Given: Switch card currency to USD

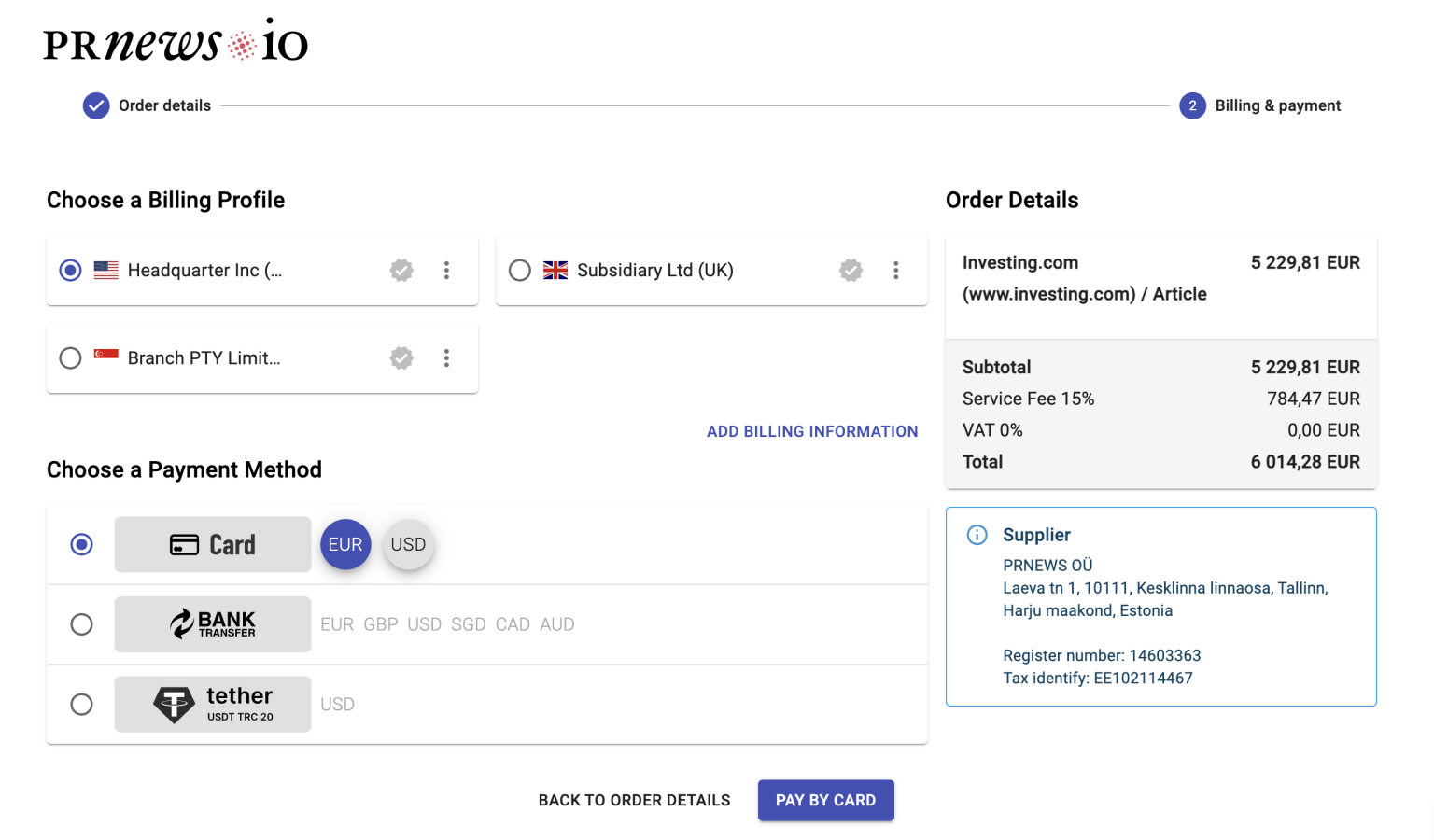Looking at the screenshot, I should (408, 544).
